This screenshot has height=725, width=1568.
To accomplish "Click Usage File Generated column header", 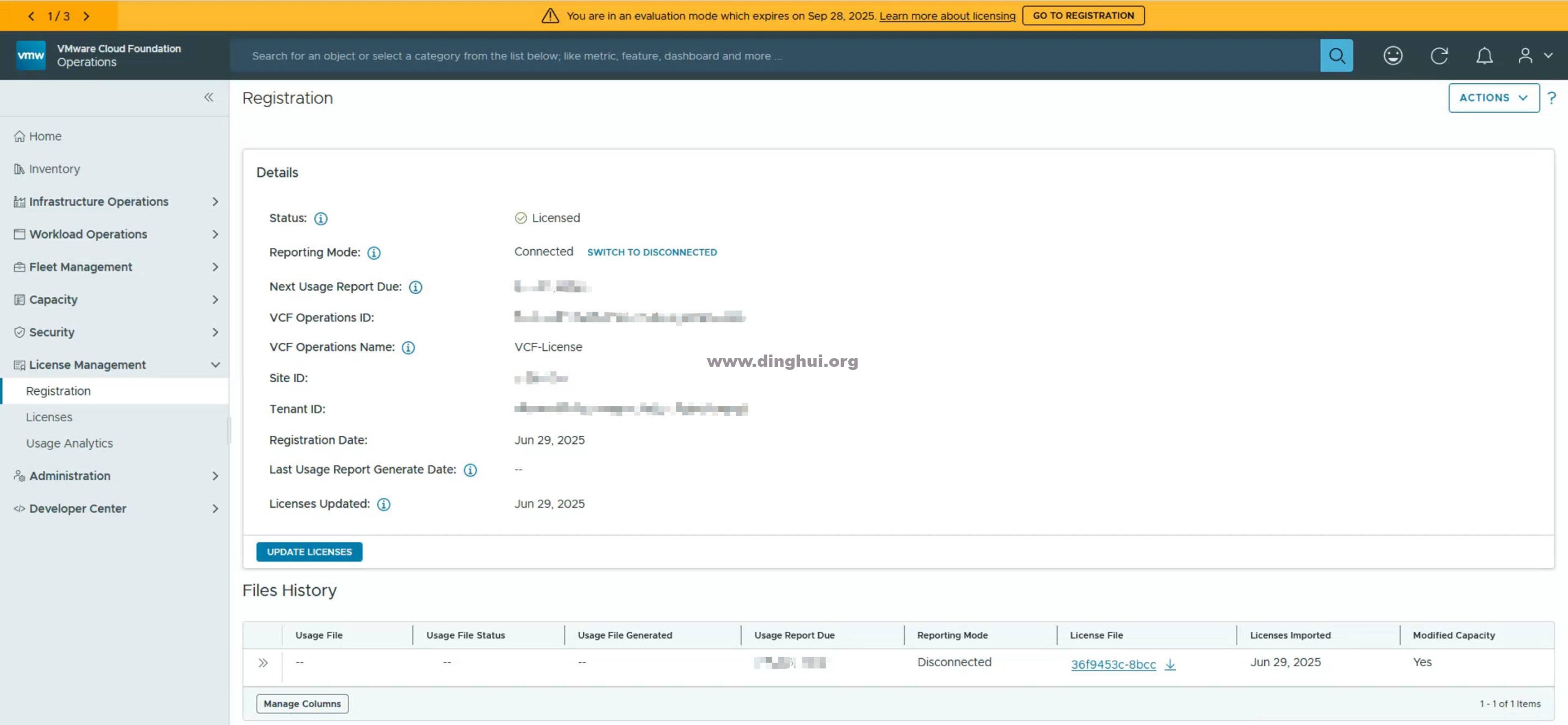I will coord(625,636).
